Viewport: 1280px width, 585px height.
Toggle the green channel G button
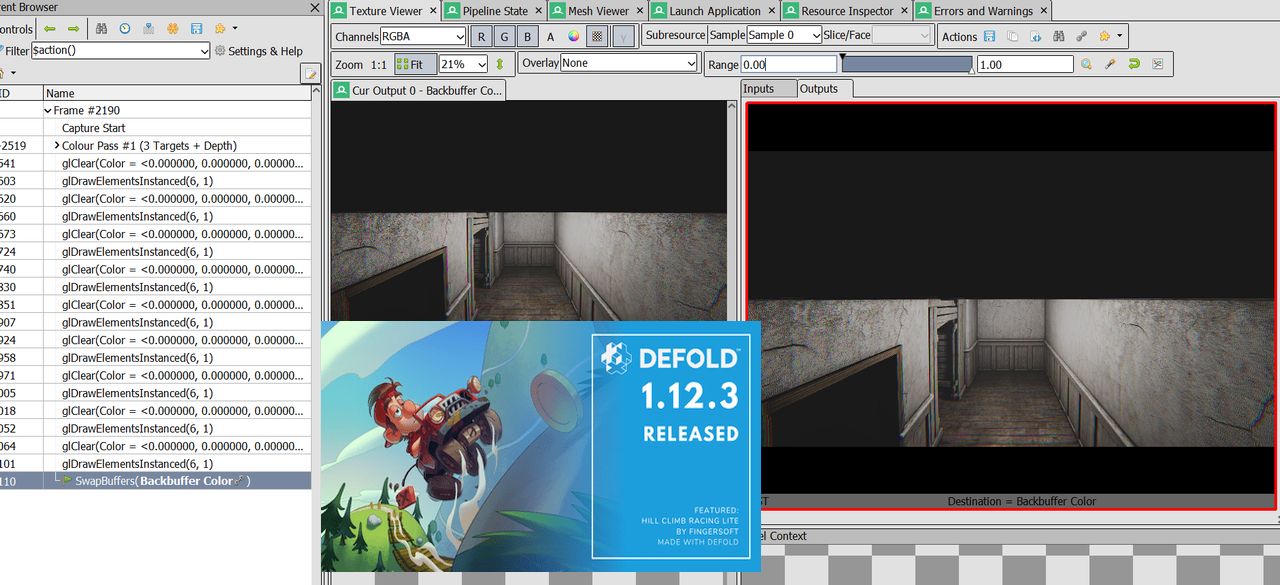[504, 36]
